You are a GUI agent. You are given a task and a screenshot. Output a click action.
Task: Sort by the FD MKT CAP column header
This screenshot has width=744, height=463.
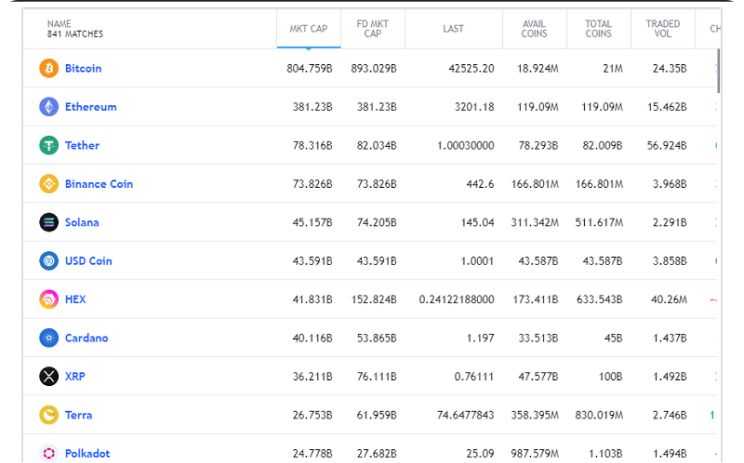click(372, 28)
